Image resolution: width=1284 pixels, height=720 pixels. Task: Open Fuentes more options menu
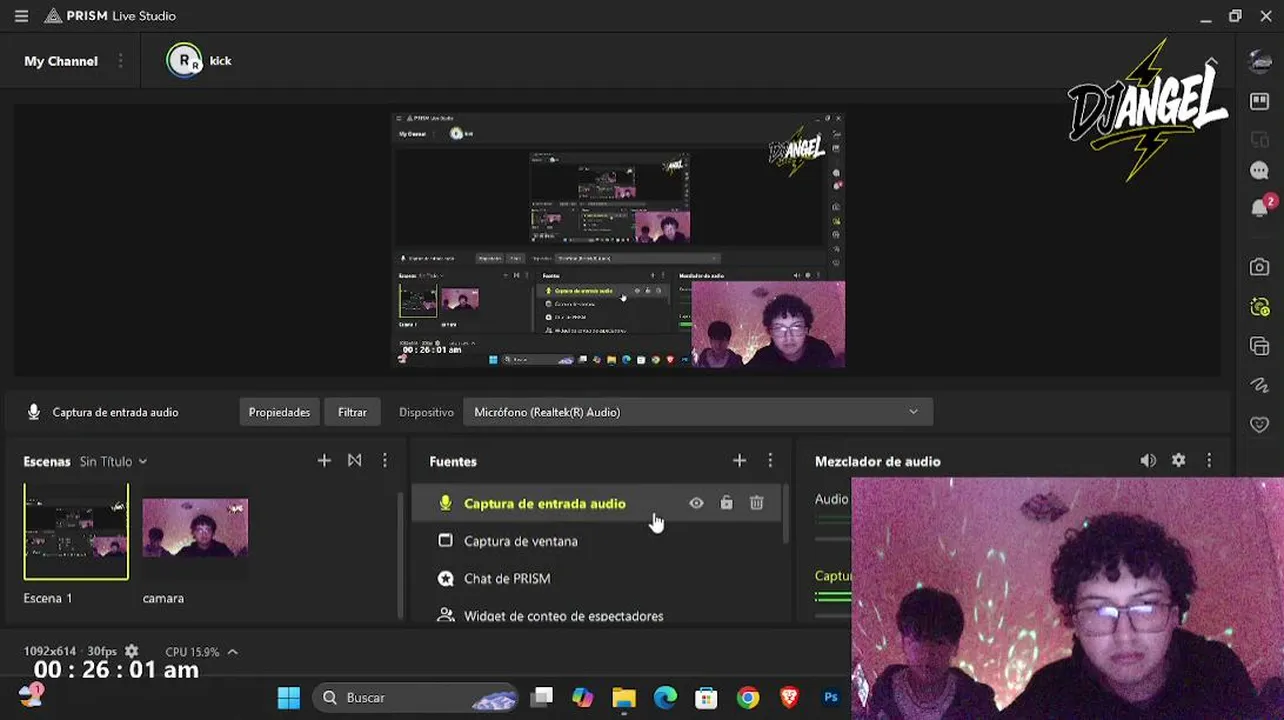pyautogui.click(x=770, y=460)
